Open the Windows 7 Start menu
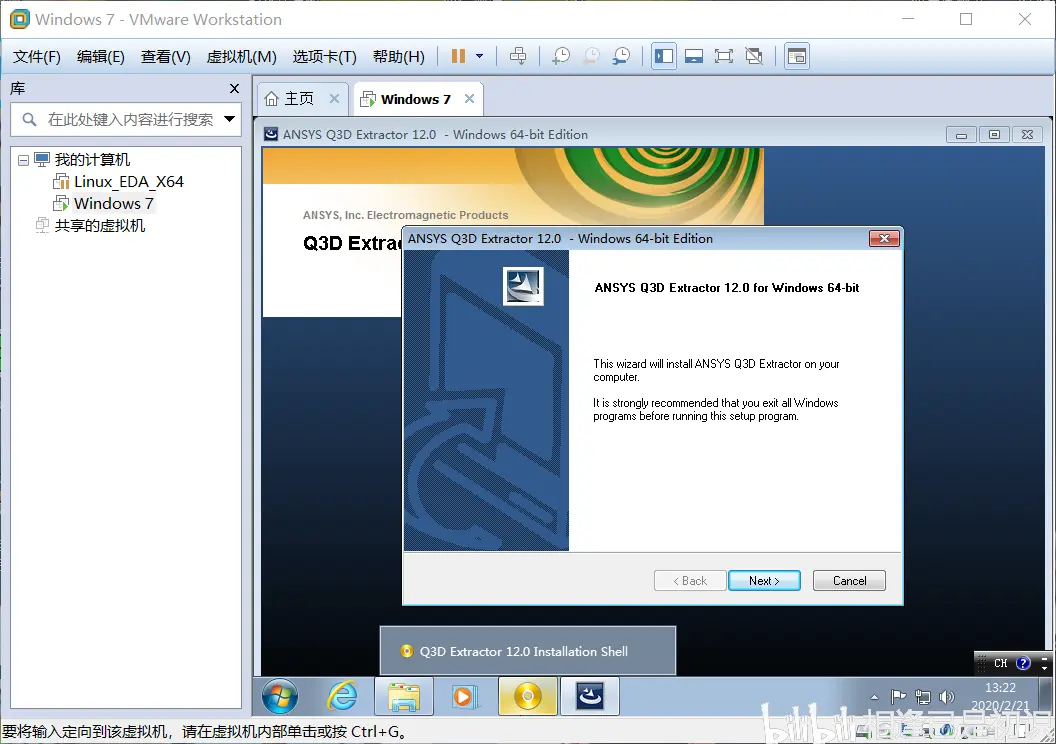 click(x=280, y=696)
